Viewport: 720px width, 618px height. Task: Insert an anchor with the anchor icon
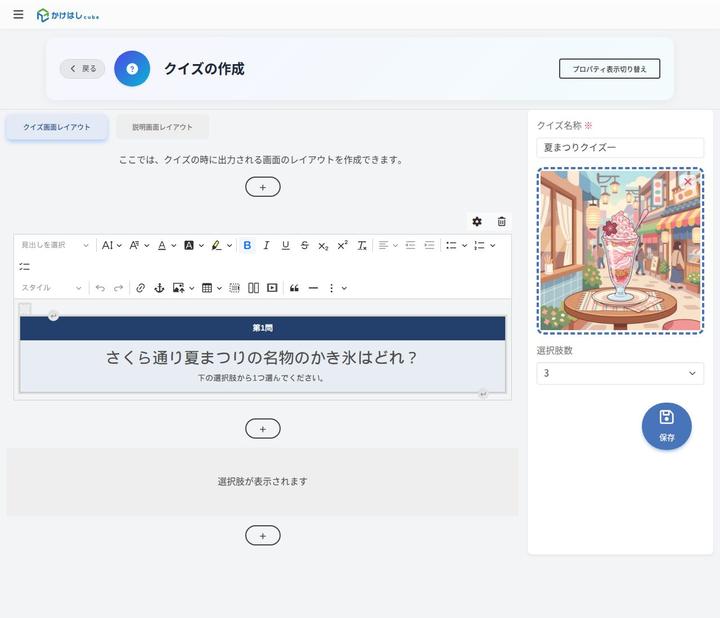tap(159, 288)
